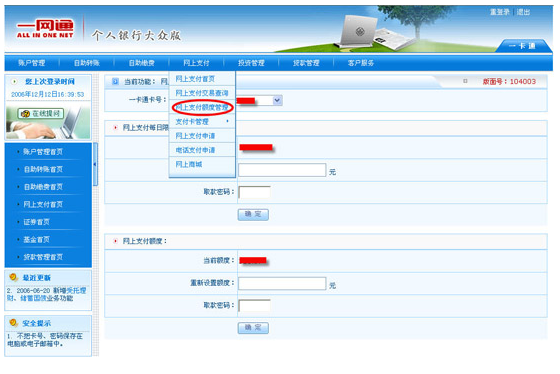Image resolution: width=560 pixels, height=374 pixels.
Task: Expand the 支付卡管理 submenu arrow
Action: pos(228,121)
